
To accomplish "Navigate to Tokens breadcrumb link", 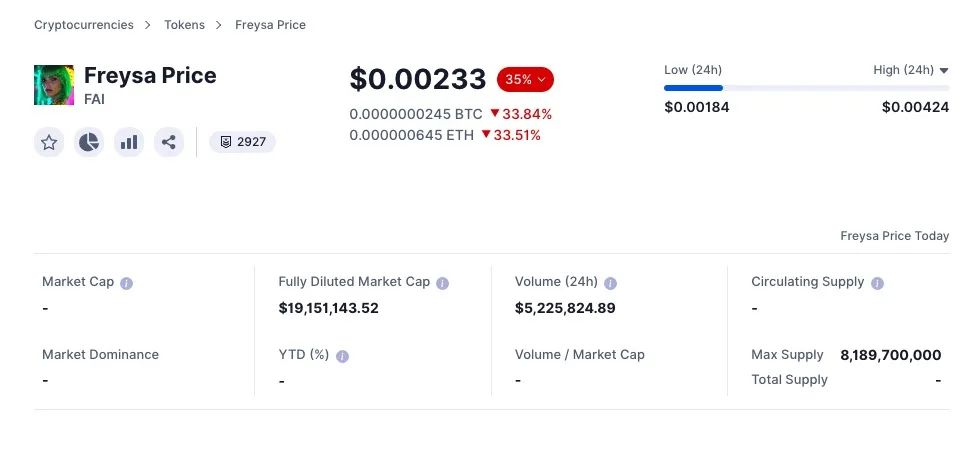I will [x=184, y=24].
